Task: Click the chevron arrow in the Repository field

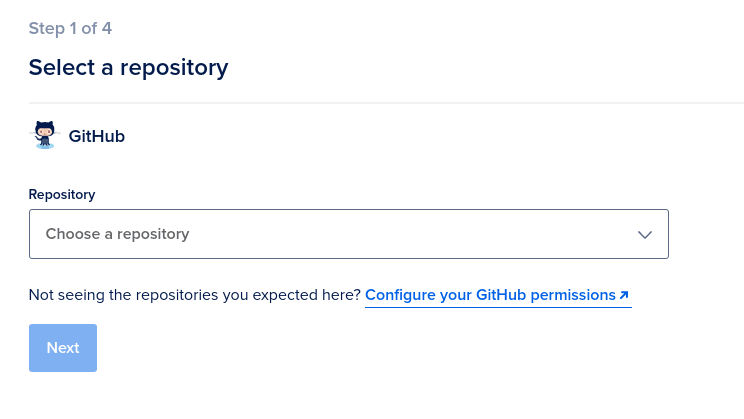Action: click(644, 234)
